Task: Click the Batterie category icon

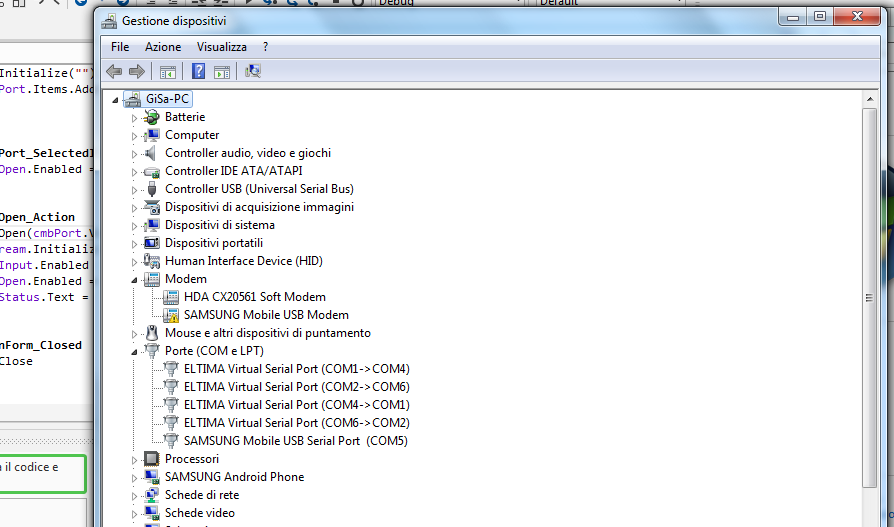Action: pos(152,117)
